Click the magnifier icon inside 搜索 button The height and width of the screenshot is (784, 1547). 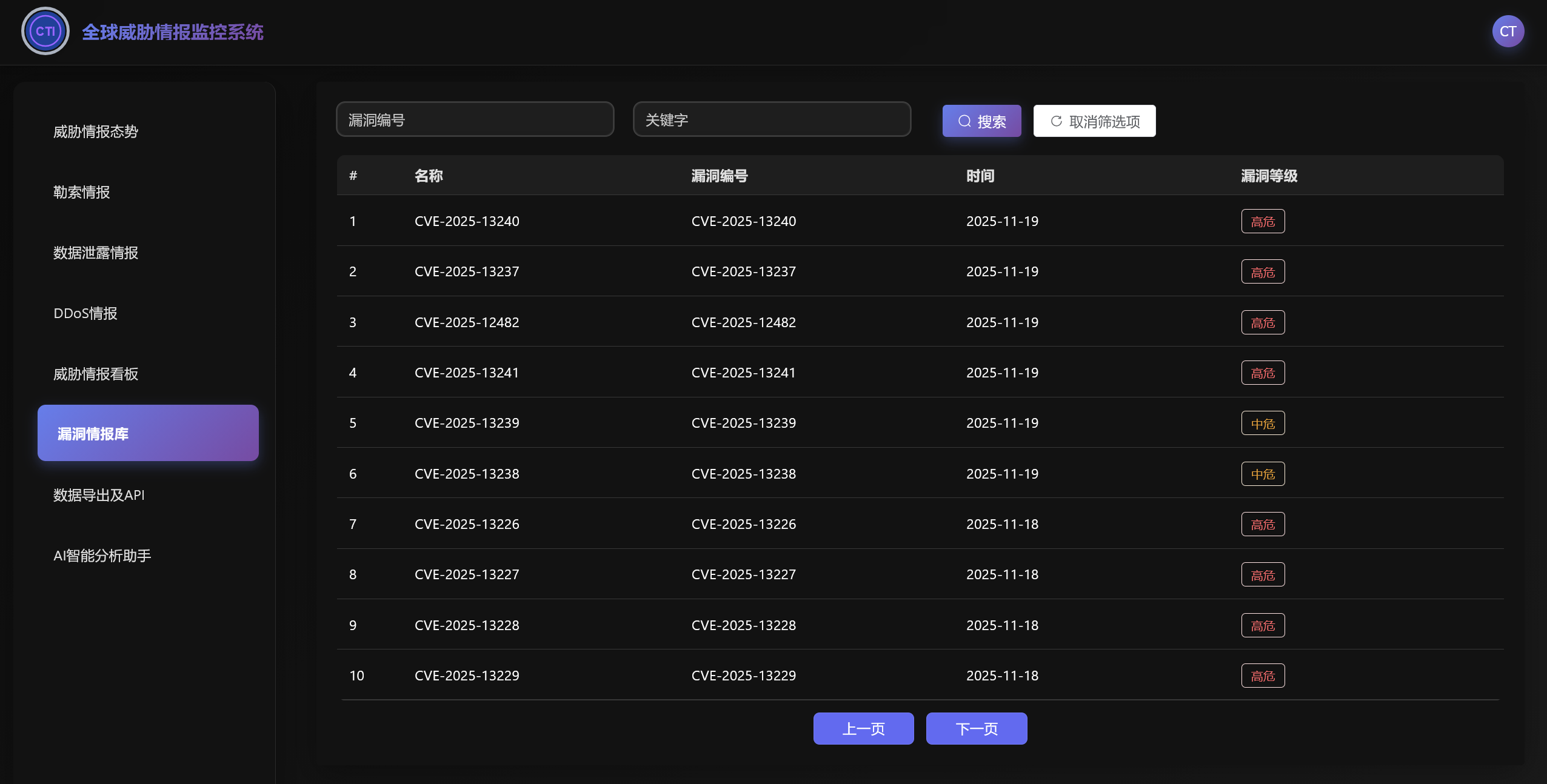(965, 121)
